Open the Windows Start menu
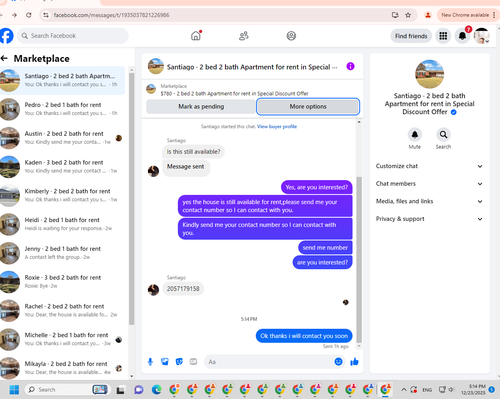Viewport: 500px width, 399px height. pos(14,389)
